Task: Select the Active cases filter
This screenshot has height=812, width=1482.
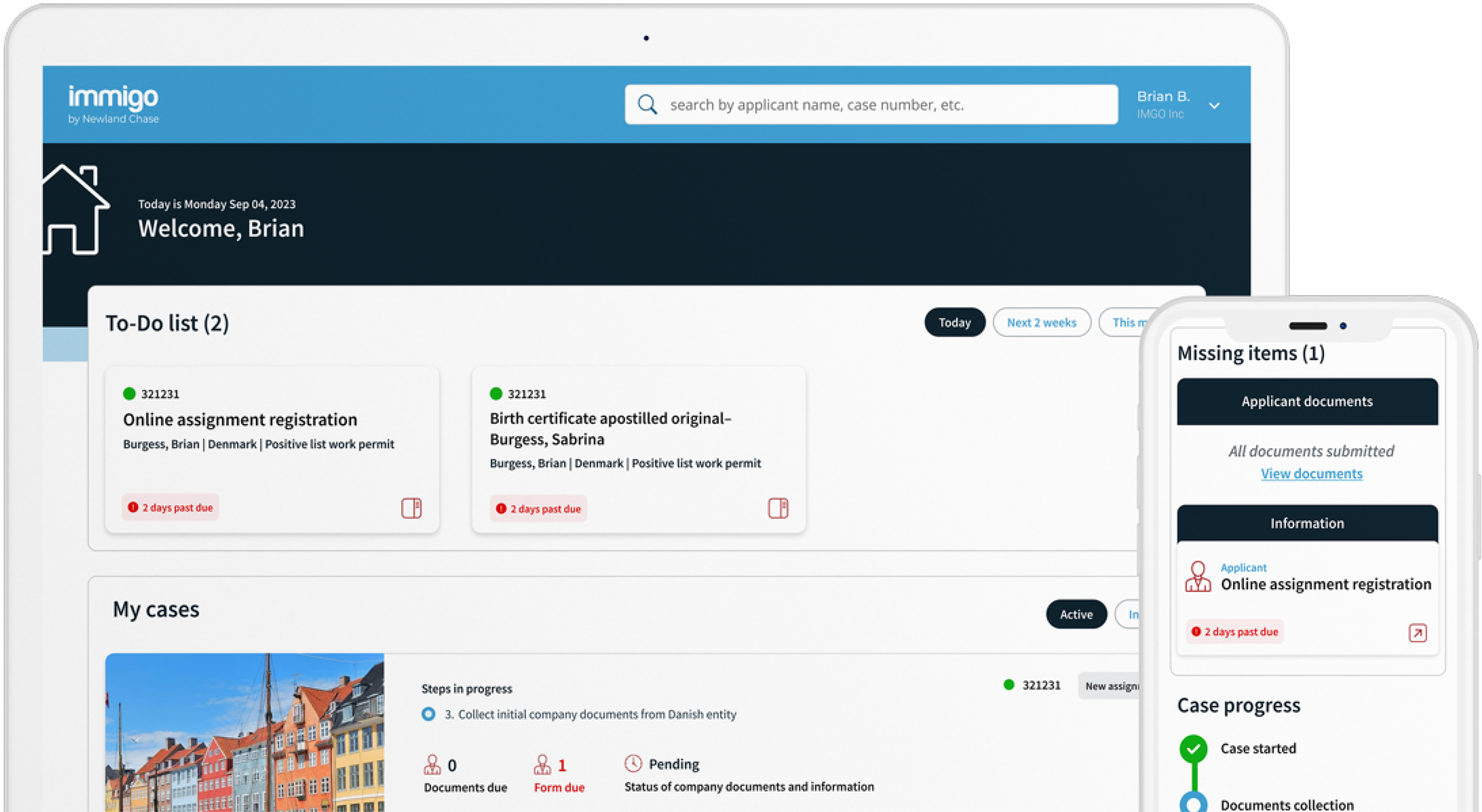Action: 1076,614
